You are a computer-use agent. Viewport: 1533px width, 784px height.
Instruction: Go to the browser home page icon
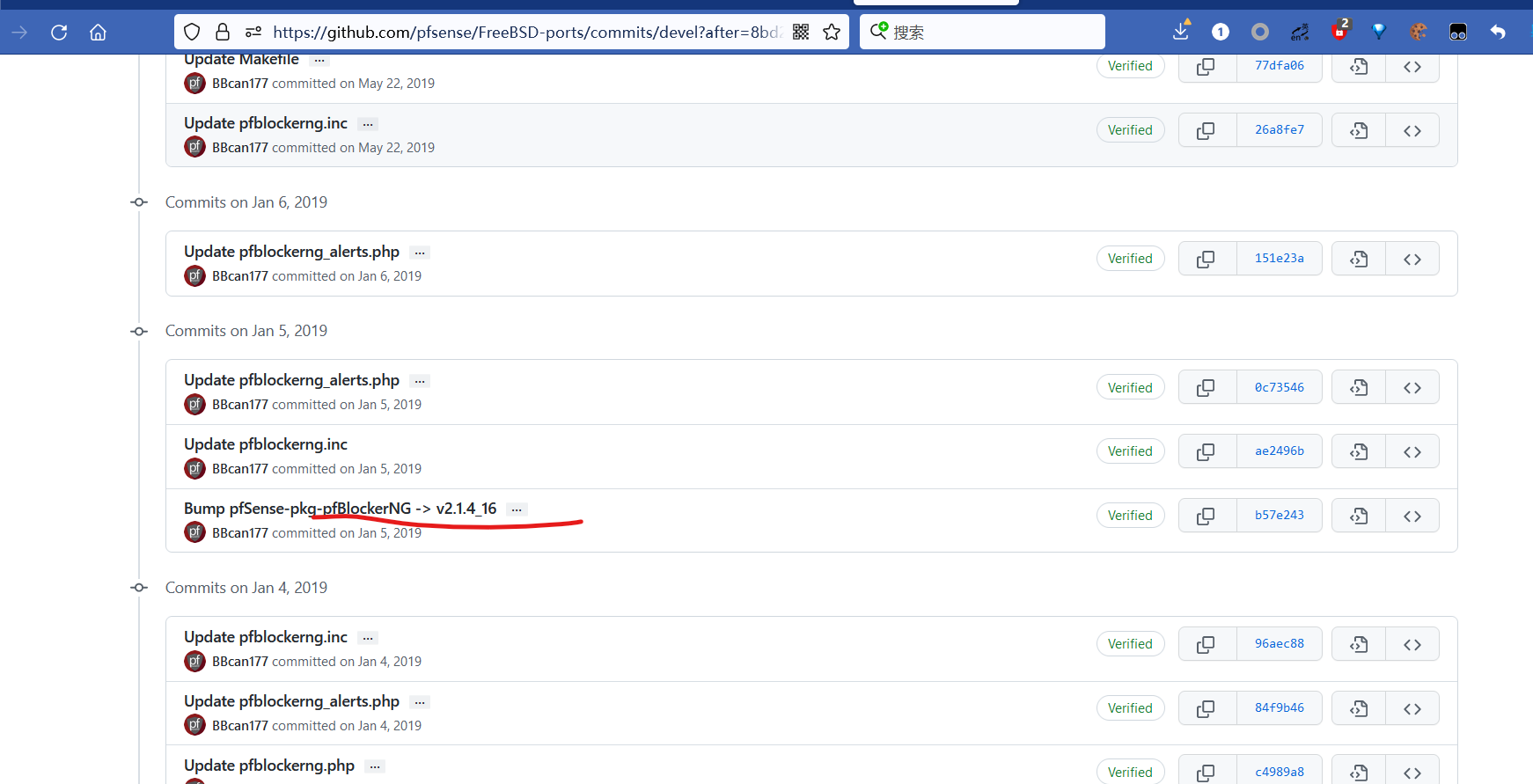pyautogui.click(x=98, y=33)
